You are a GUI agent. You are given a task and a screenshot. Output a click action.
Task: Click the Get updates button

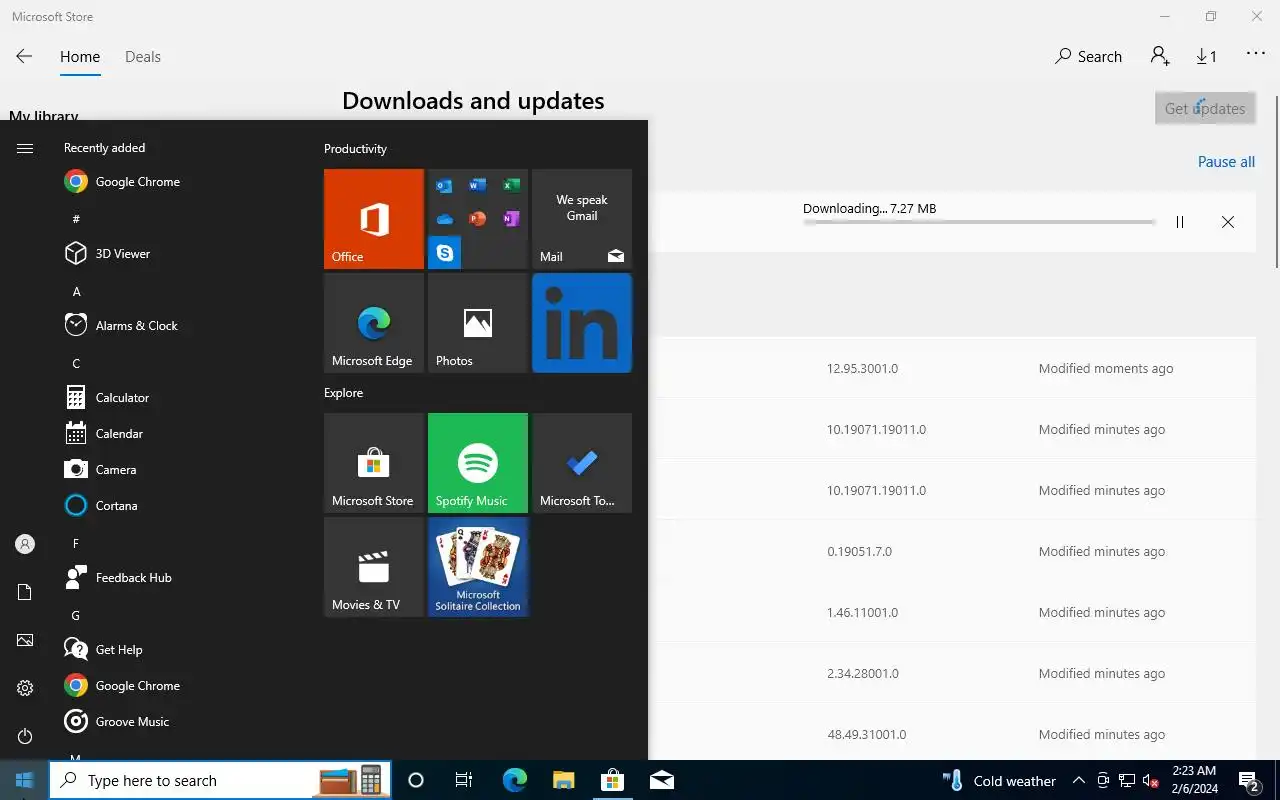tap(1205, 109)
